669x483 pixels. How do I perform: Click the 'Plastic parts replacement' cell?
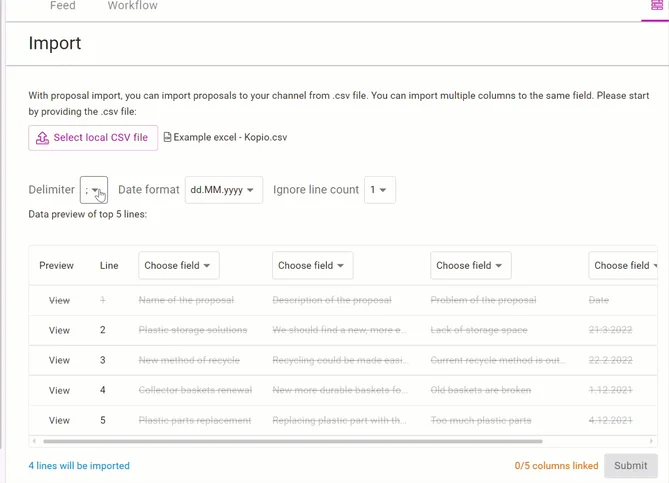(x=195, y=420)
